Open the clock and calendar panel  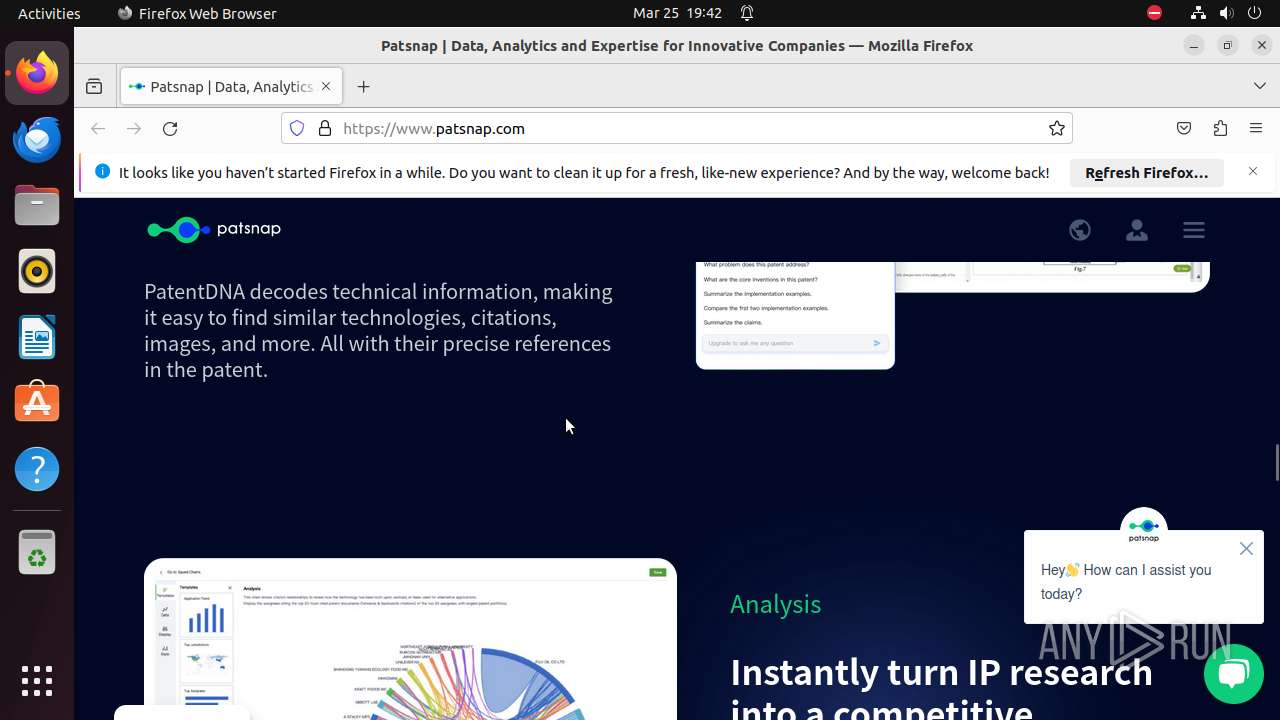(x=677, y=13)
